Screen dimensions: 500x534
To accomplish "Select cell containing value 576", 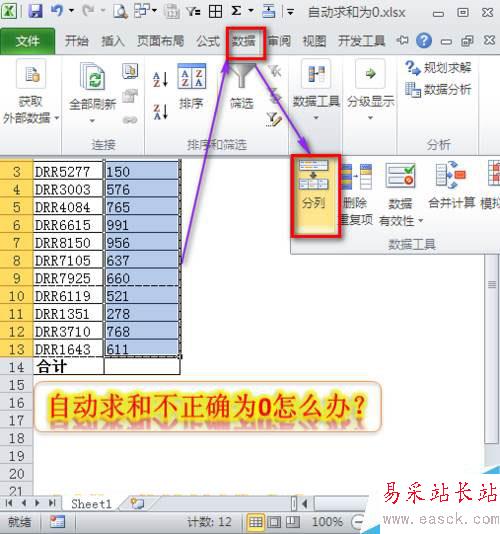I will pyautogui.click(x=142, y=189).
